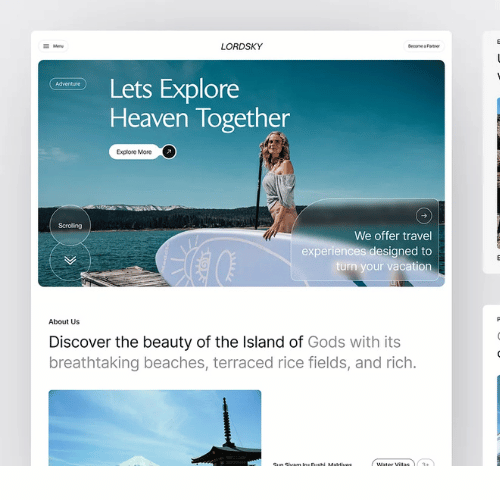Screen dimensions: 500x500
Task: Click the Lets Explore Heaven Together headline
Action: (x=200, y=104)
